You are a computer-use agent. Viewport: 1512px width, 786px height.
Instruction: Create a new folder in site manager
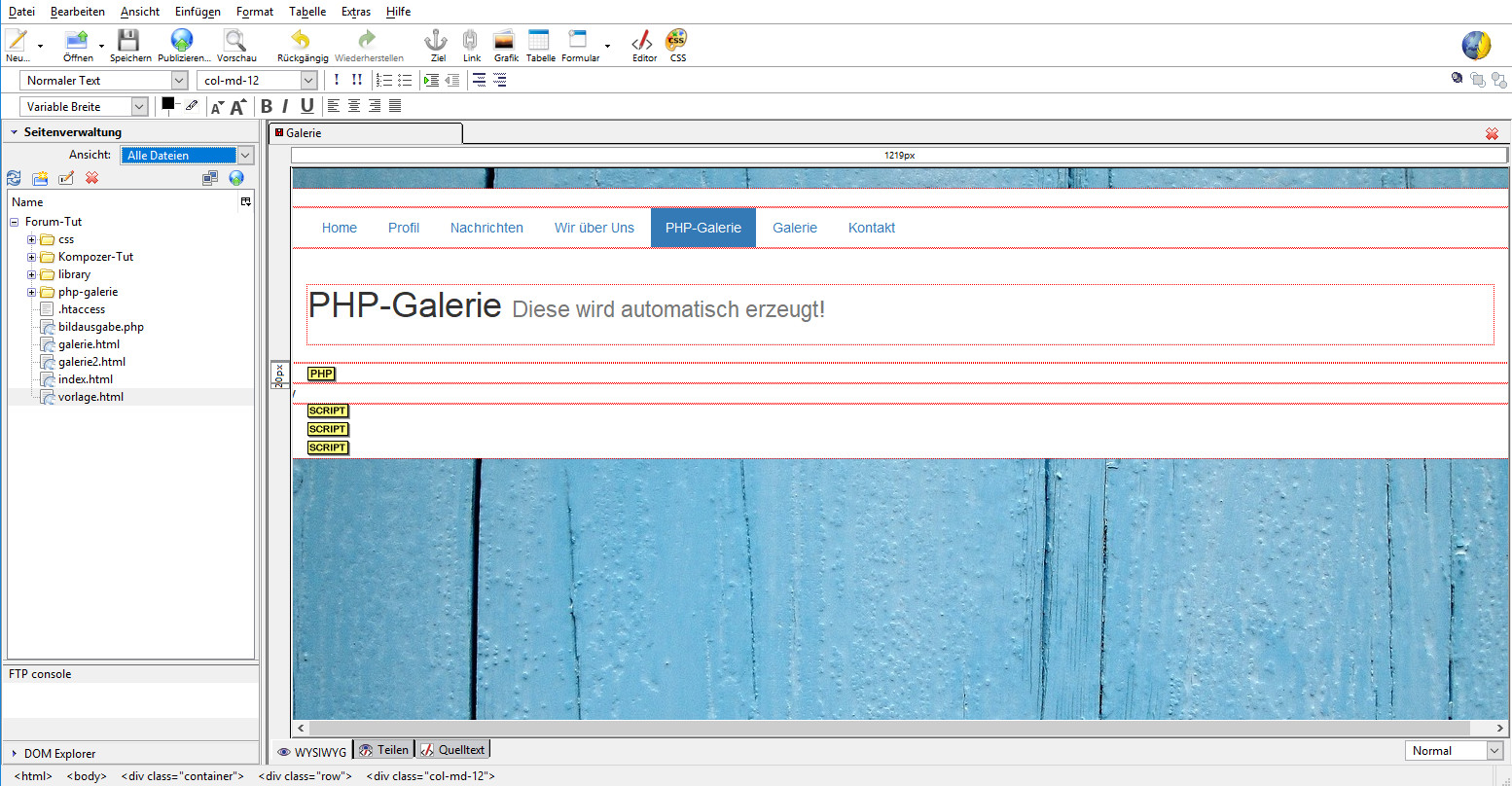[40, 178]
